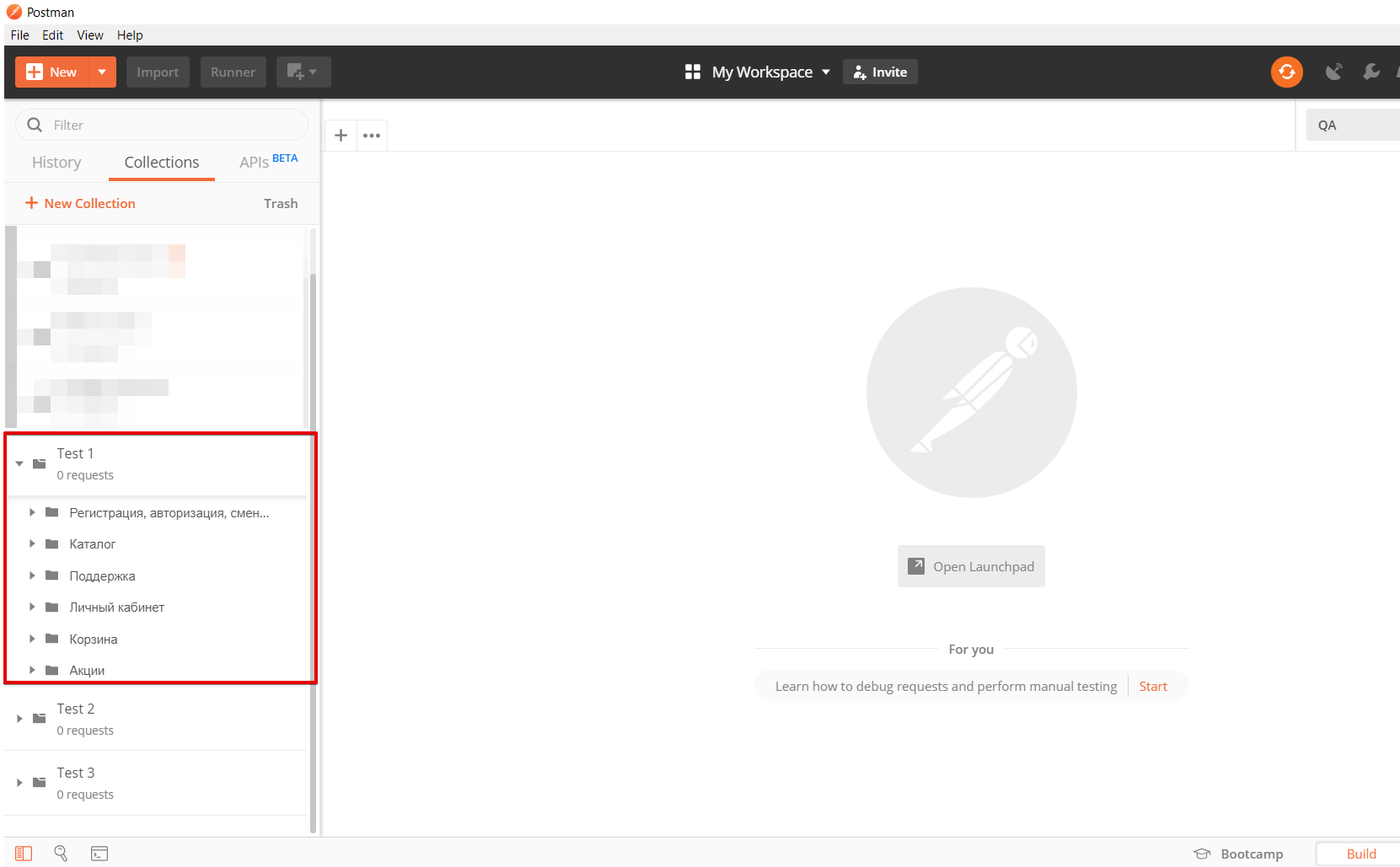Image resolution: width=1400 pixels, height=867 pixels.
Task: Expand the Каталог folder arrow
Action: point(32,543)
